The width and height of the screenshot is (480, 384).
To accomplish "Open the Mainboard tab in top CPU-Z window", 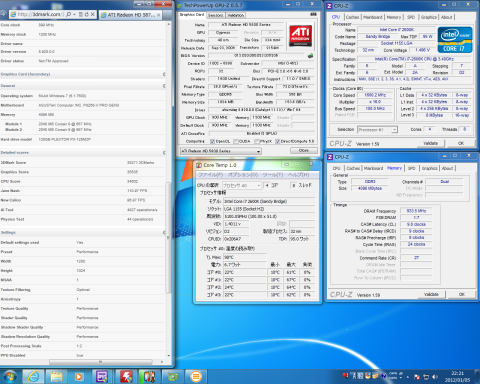I will [373, 17].
